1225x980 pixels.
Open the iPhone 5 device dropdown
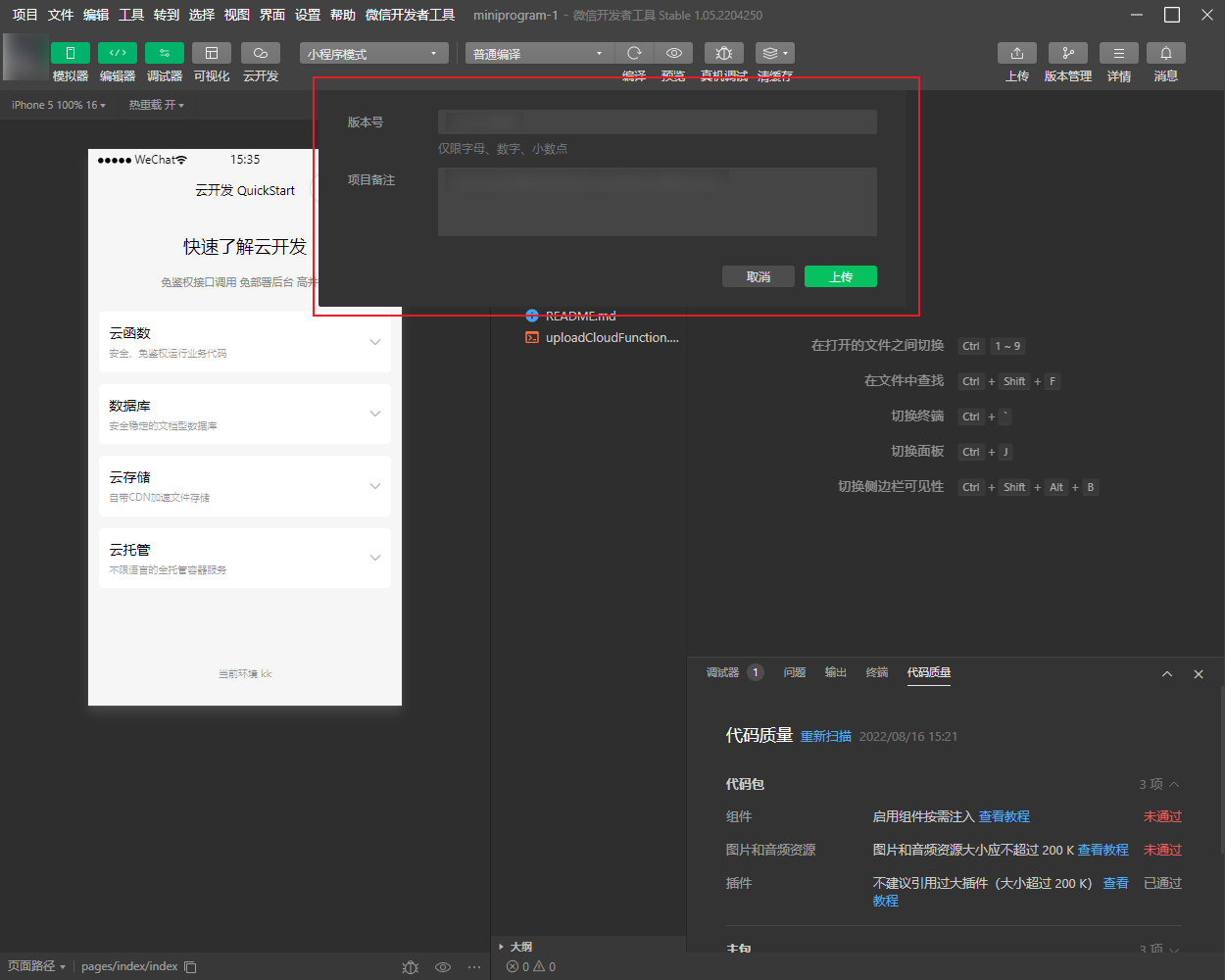pyautogui.click(x=59, y=105)
